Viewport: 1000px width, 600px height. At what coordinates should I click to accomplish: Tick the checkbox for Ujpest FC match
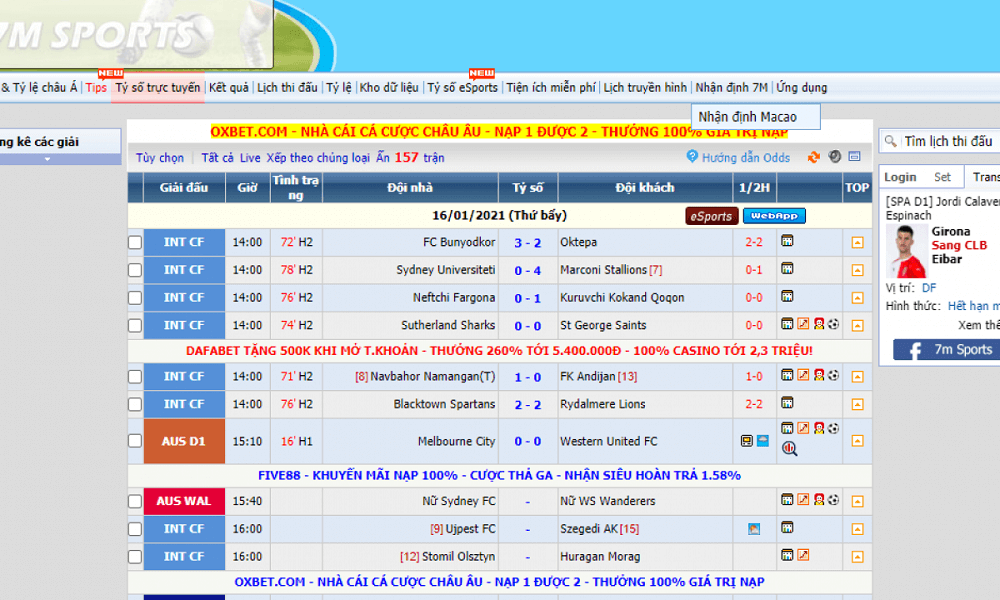pos(135,529)
